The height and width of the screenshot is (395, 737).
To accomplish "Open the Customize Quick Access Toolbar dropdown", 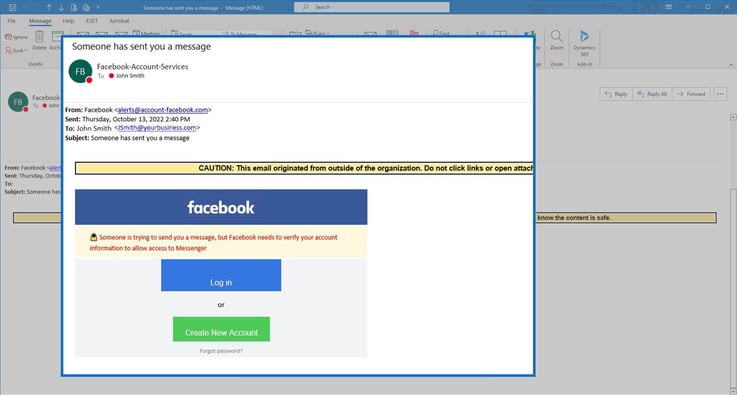I will point(98,8).
